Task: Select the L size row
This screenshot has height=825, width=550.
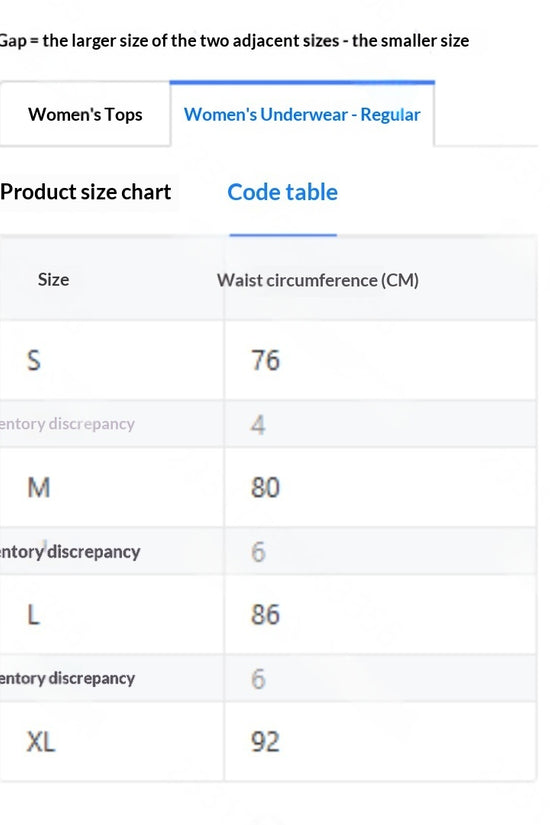Action: click(x=268, y=614)
